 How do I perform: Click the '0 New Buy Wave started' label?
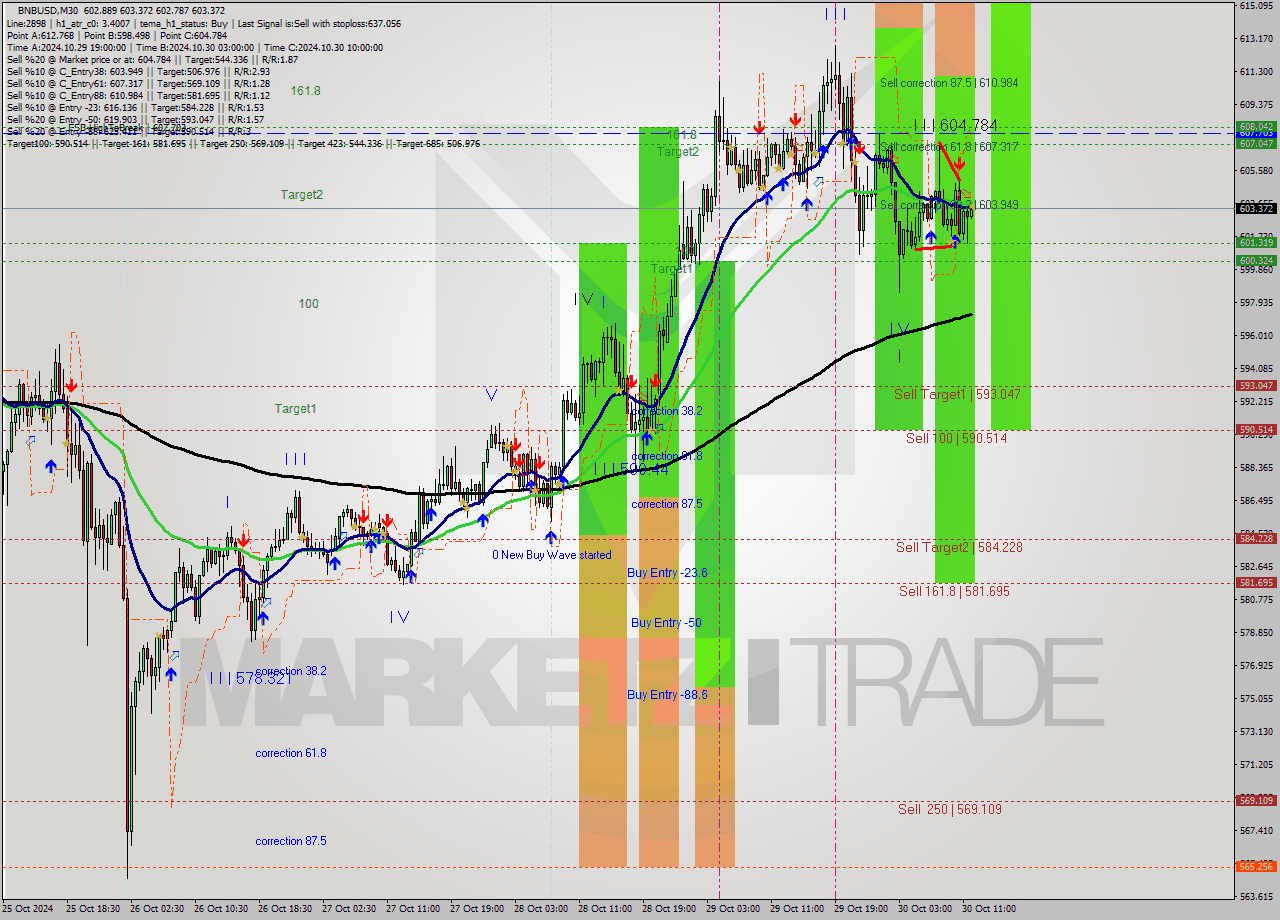551,555
